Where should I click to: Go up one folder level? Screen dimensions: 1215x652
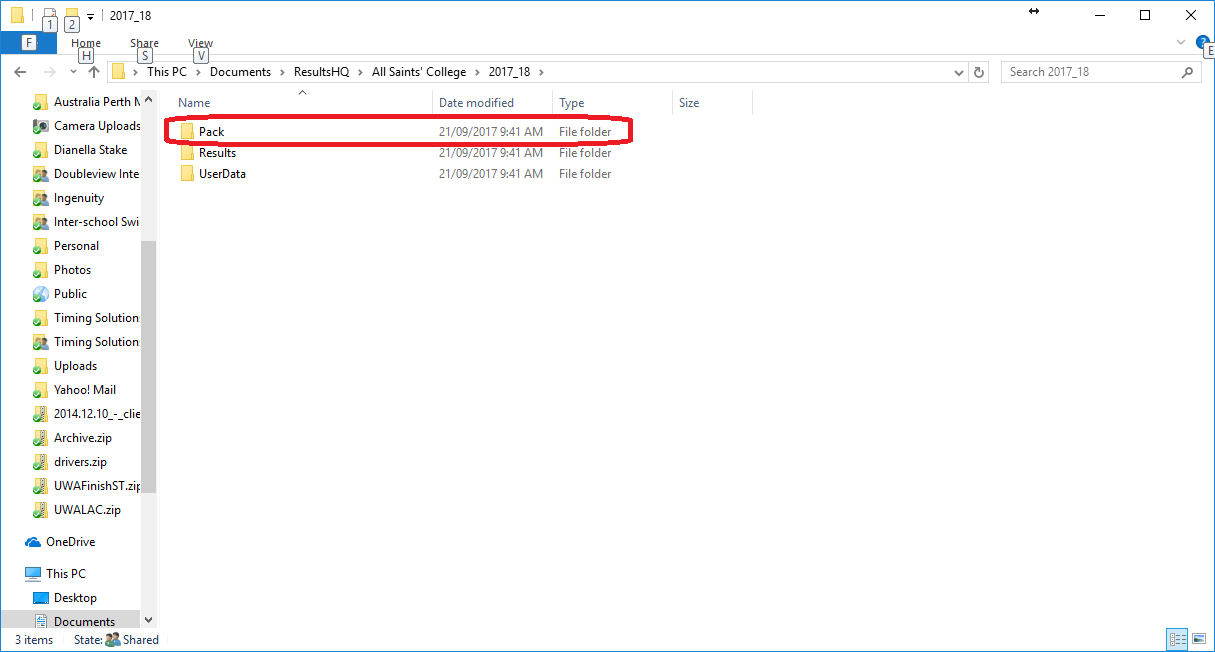click(x=94, y=72)
